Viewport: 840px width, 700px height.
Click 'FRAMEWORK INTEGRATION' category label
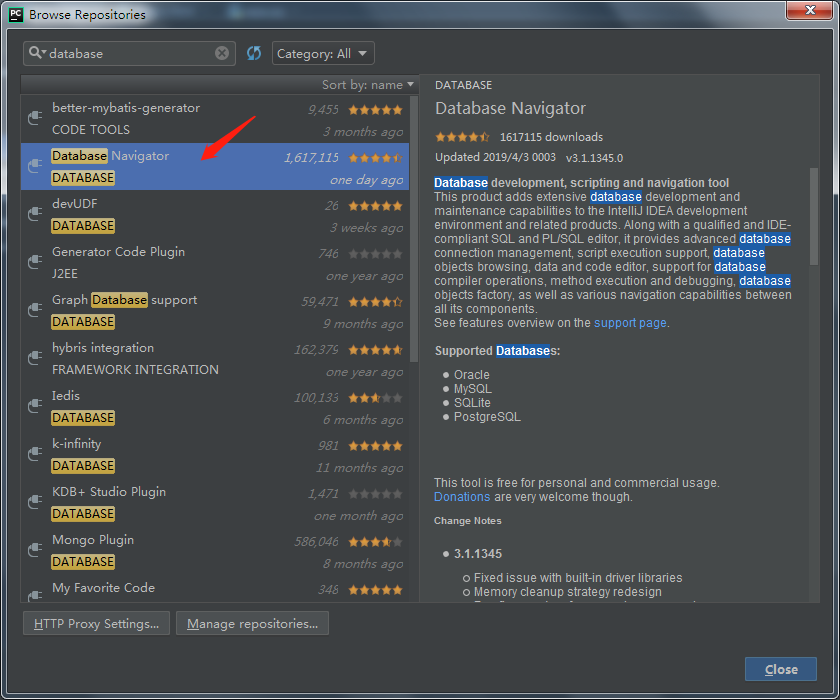pos(135,370)
